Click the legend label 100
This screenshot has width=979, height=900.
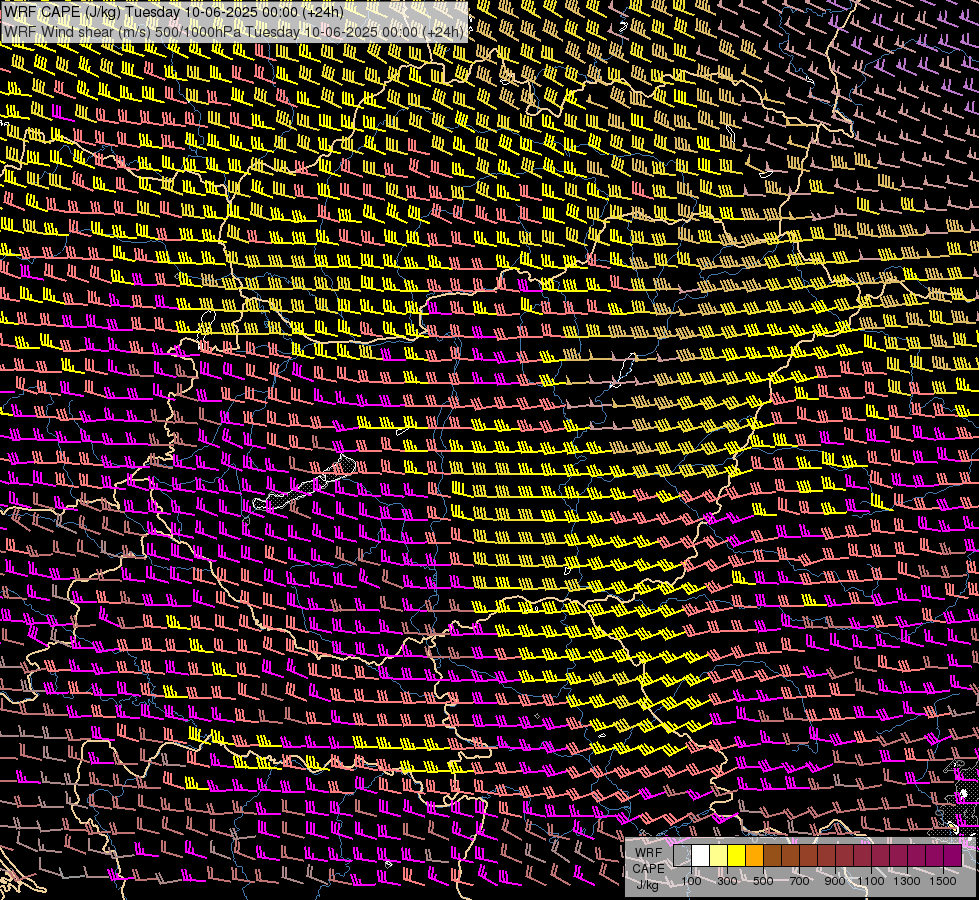point(691,881)
